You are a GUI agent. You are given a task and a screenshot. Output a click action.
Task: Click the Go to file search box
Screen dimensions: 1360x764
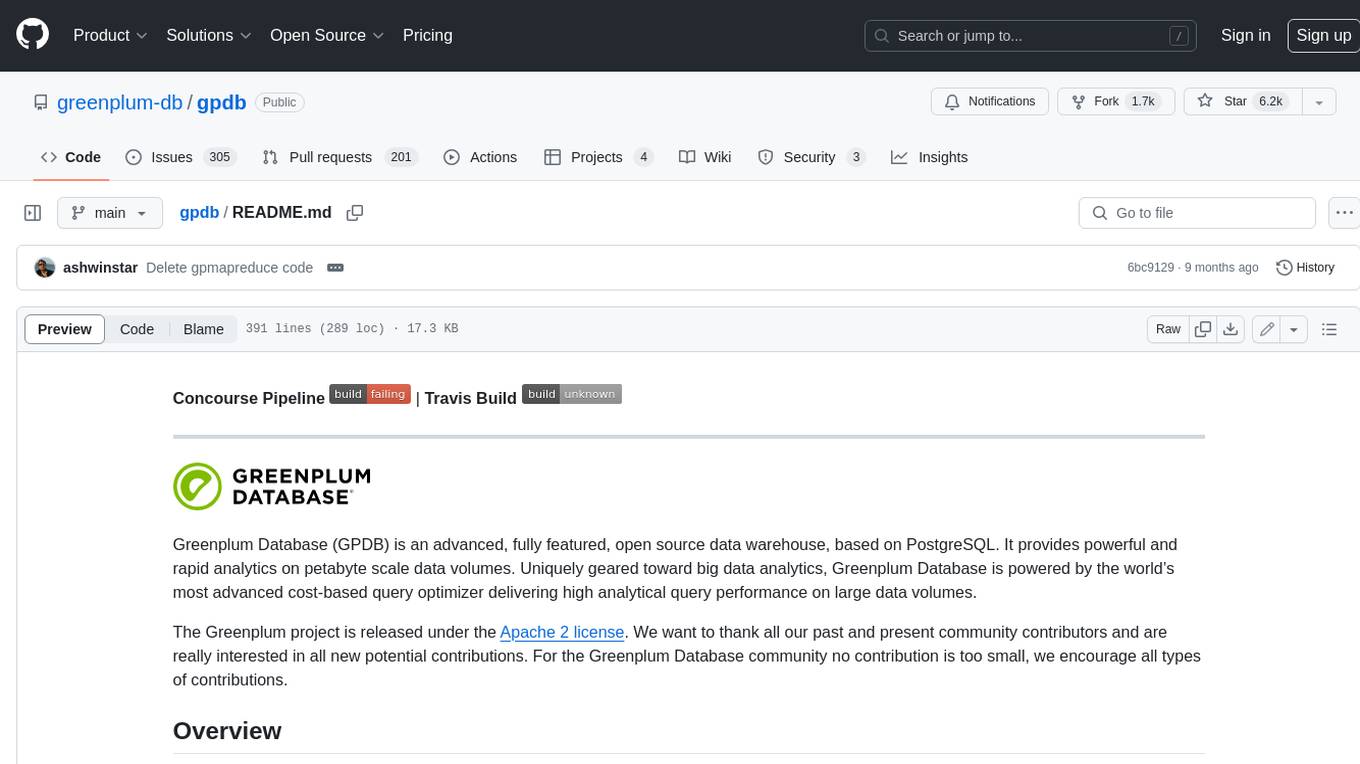(x=1197, y=213)
